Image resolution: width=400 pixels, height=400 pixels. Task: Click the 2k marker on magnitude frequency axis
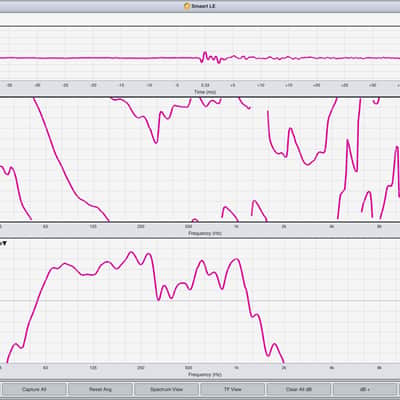(x=284, y=368)
